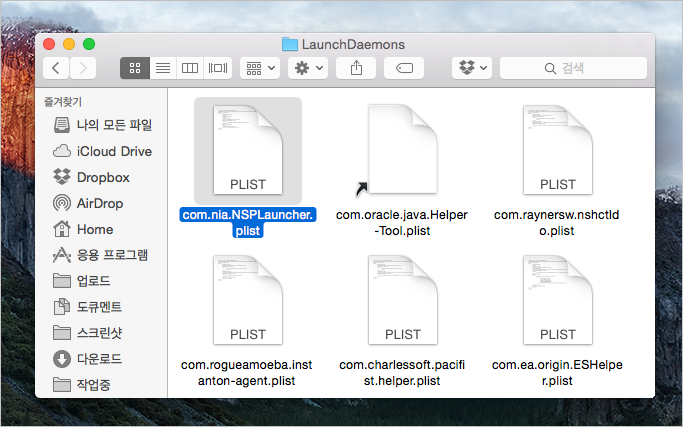
Task: Click the com.charlessoft.pacifist.helper.plist filename label
Action: (x=402, y=373)
